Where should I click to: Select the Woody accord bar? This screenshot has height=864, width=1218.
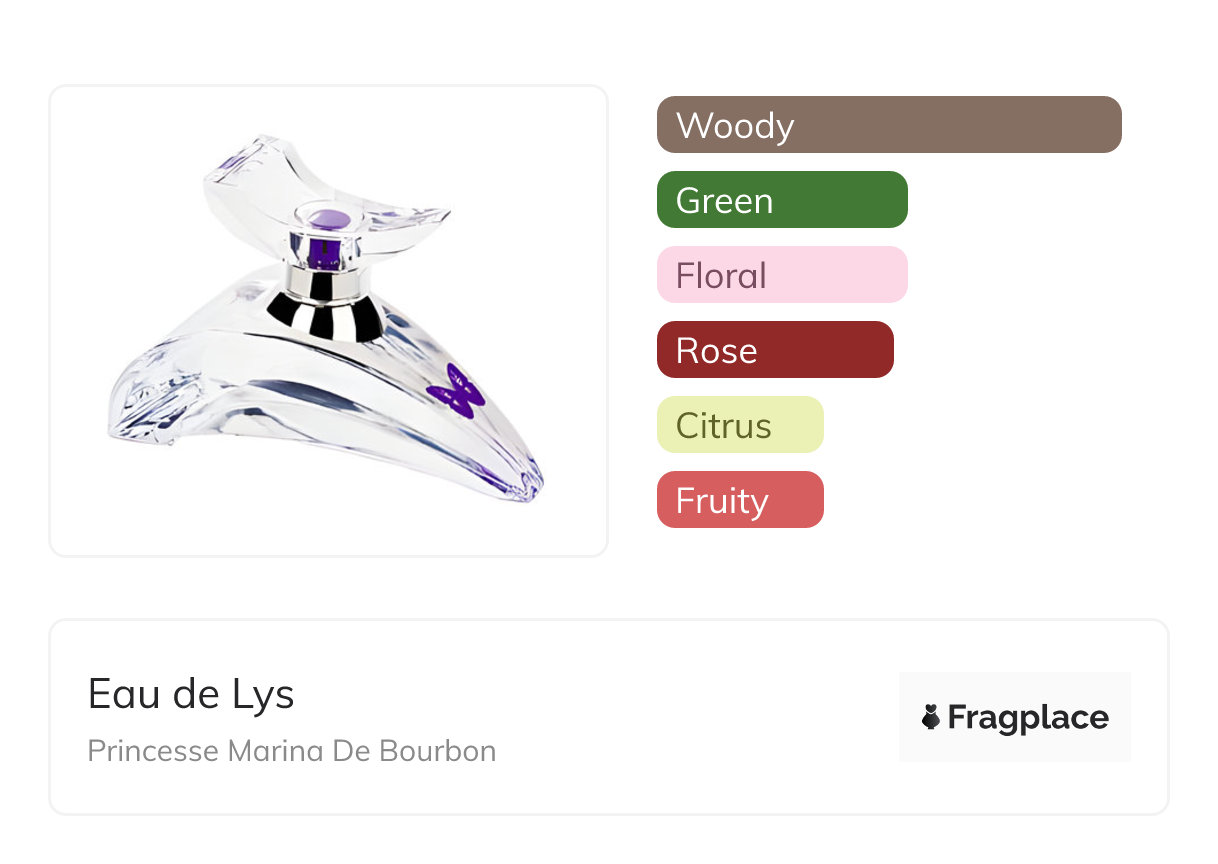tap(888, 125)
